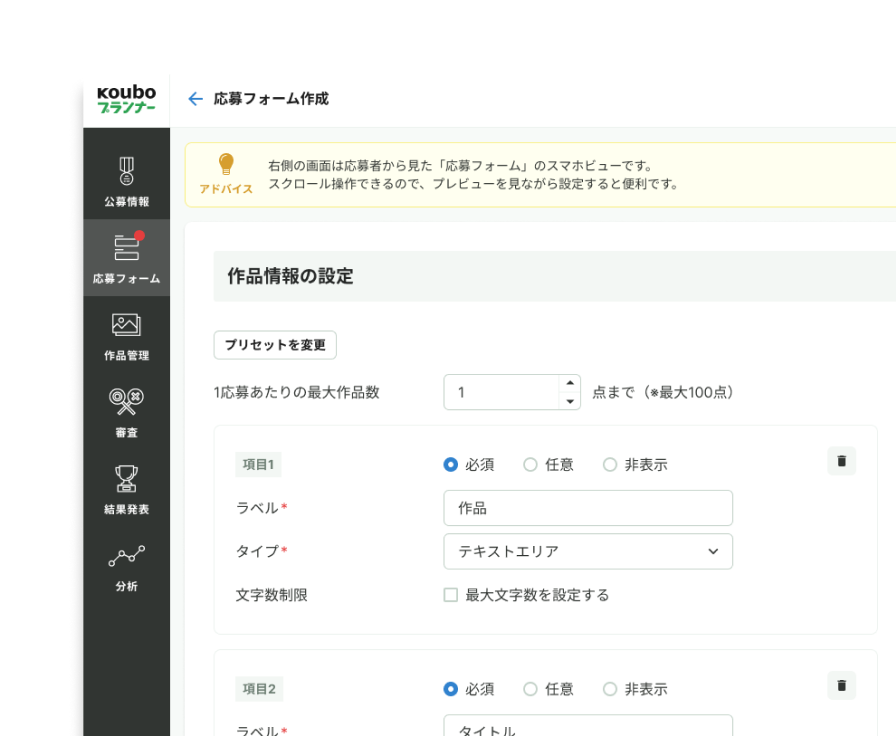
Task: Open the 結果発表 section
Action: [126, 480]
